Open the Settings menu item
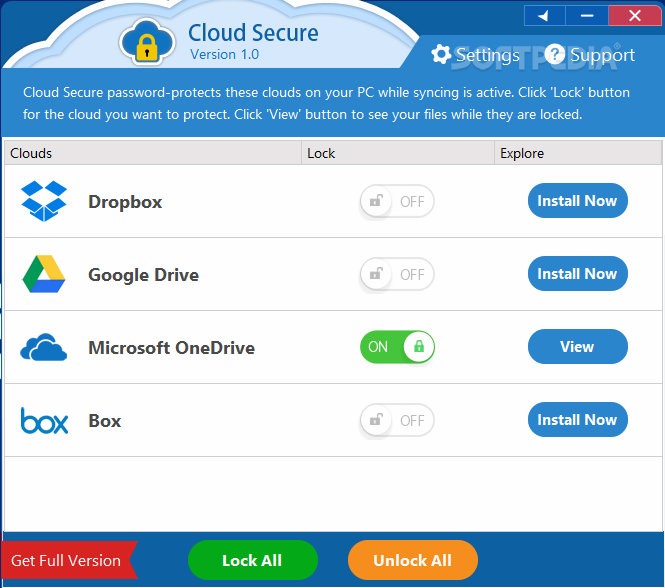The image size is (665, 588). tap(487, 55)
